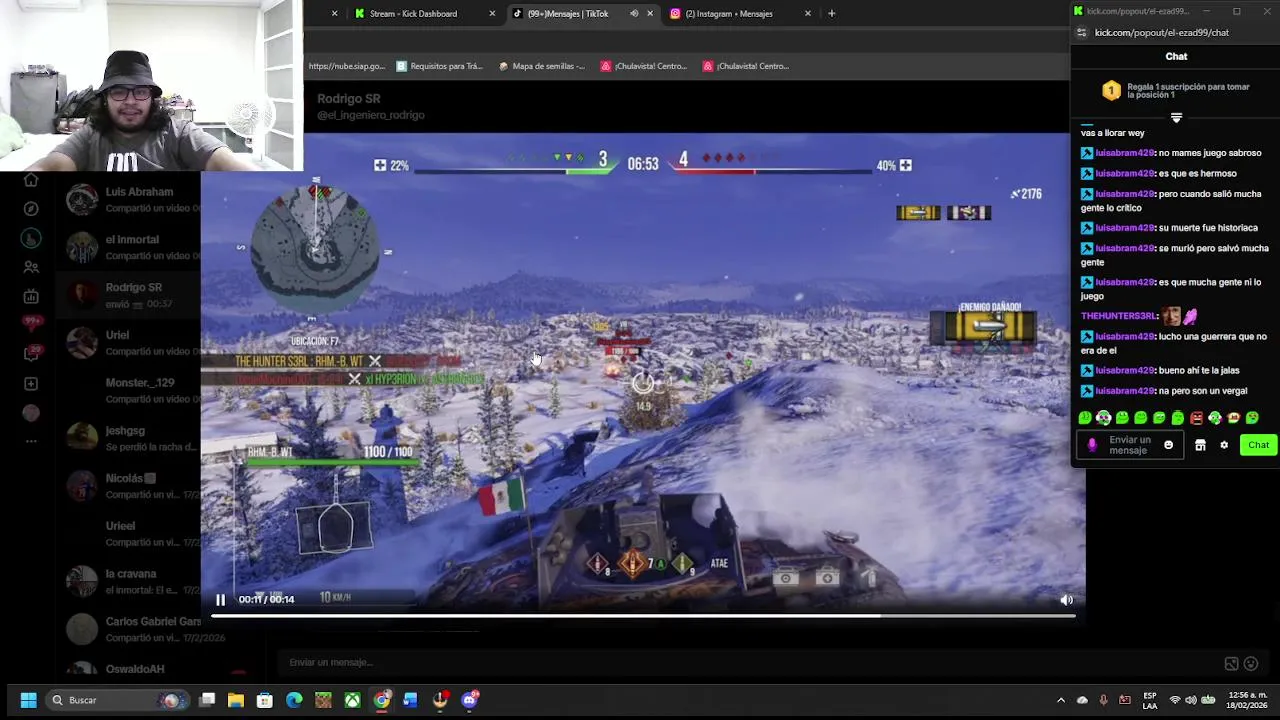
Task: Open the profile avatar in TikTok sidebar
Action: (31, 413)
